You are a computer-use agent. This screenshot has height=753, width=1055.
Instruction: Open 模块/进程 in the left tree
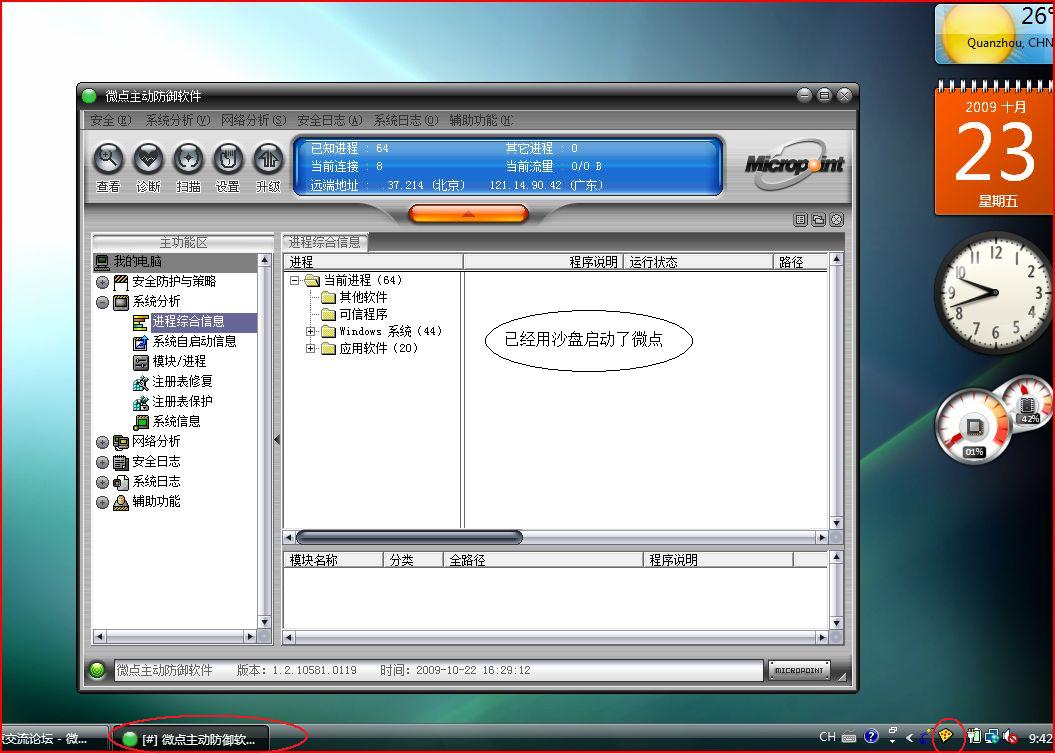(179, 361)
